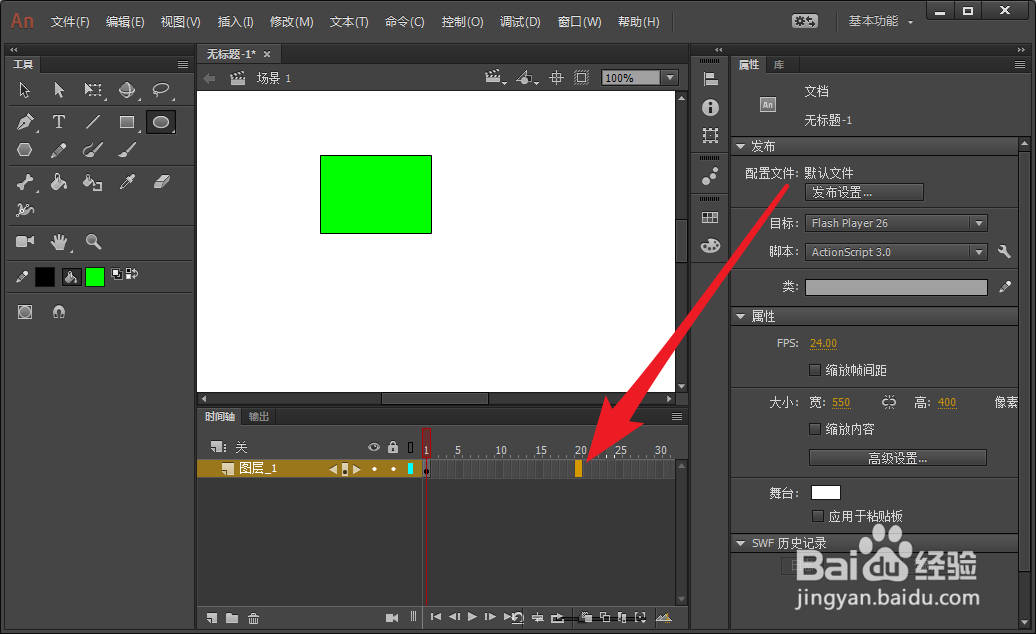1036x634 pixels.
Task: Select the Eraser tool
Action: (x=162, y=182)
